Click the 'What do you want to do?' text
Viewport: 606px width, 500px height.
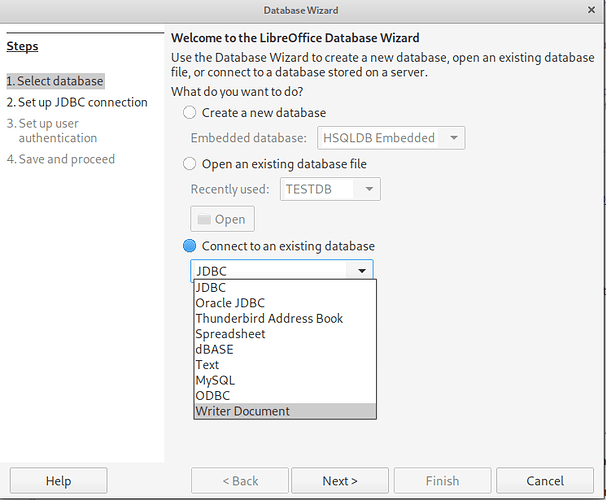[x=237, y=92]
